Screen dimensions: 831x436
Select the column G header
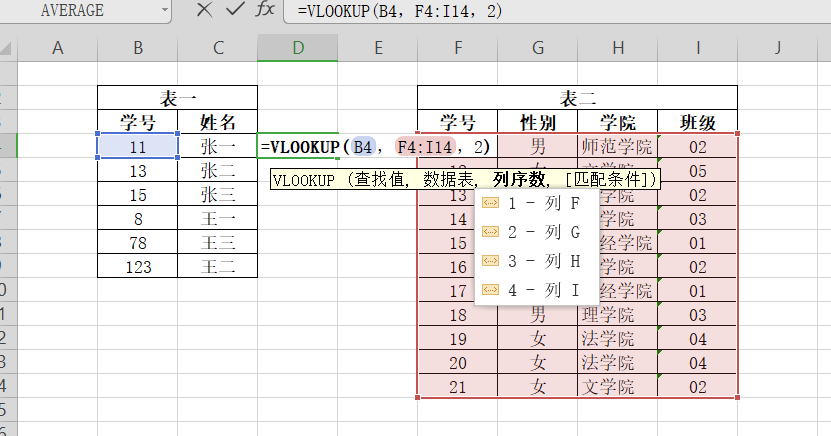click(x=538, y=48)
